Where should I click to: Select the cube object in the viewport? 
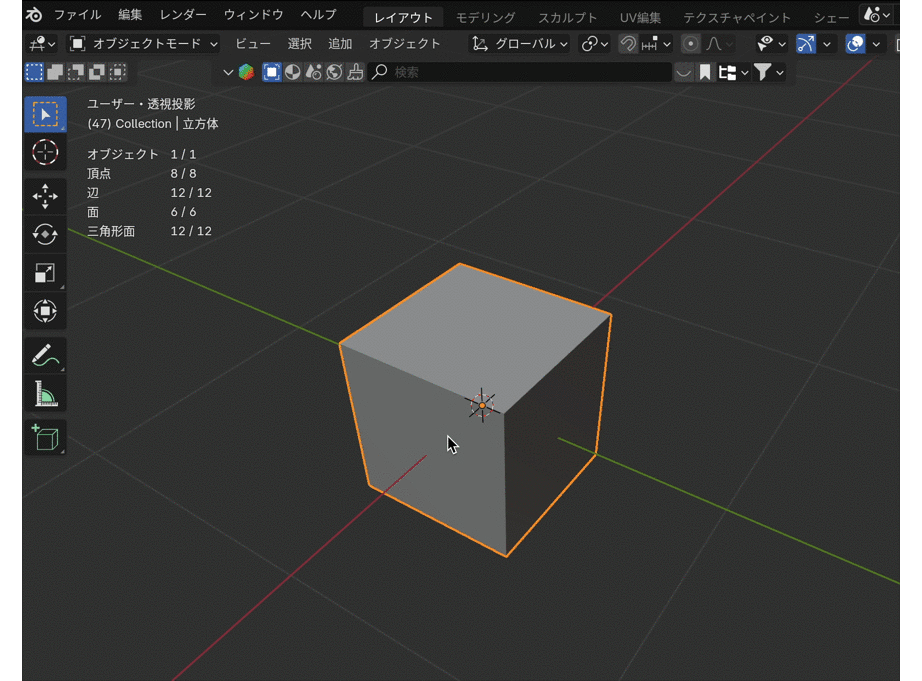(x=475, y=410)
